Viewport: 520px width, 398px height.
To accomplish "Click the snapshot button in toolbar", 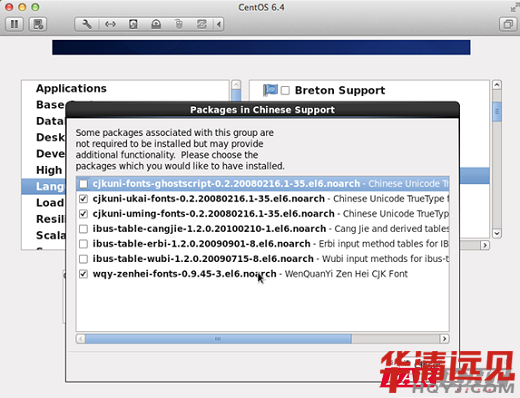I will (x=38, y=24).
